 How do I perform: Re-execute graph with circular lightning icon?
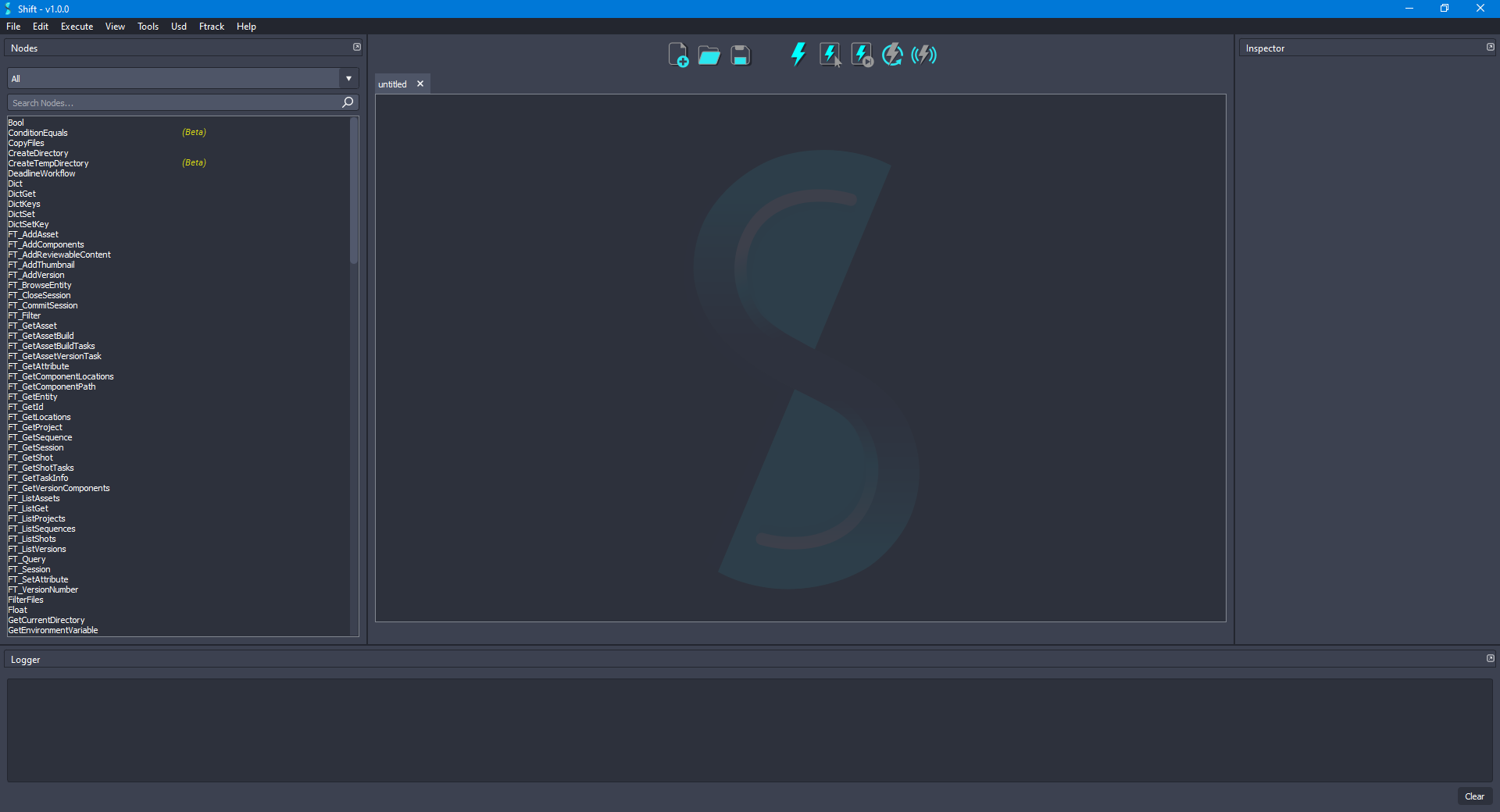coord(891,55)
